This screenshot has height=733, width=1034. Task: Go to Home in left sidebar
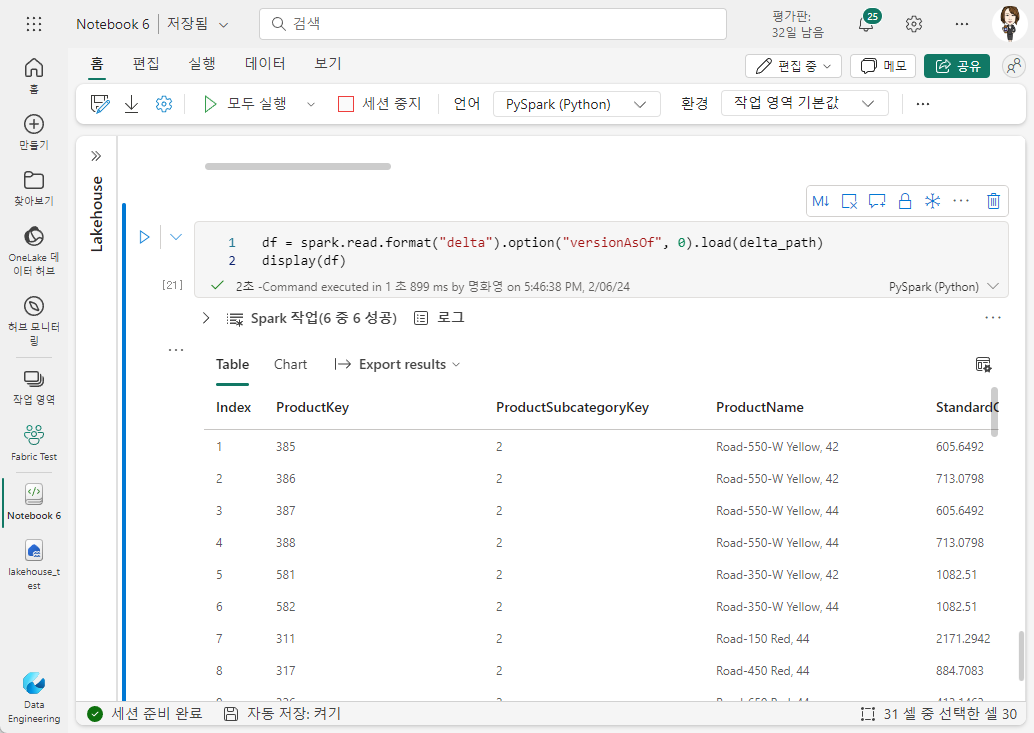click(34, 75)
